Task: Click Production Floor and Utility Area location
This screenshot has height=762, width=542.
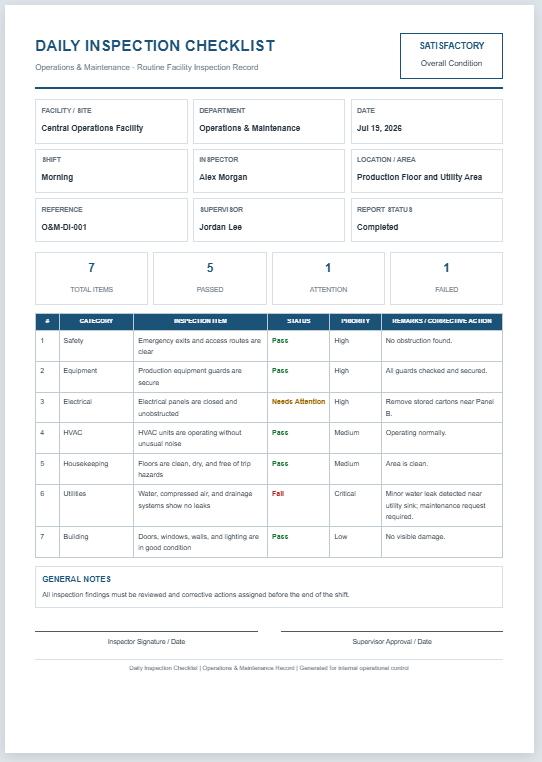Action: 420,177
